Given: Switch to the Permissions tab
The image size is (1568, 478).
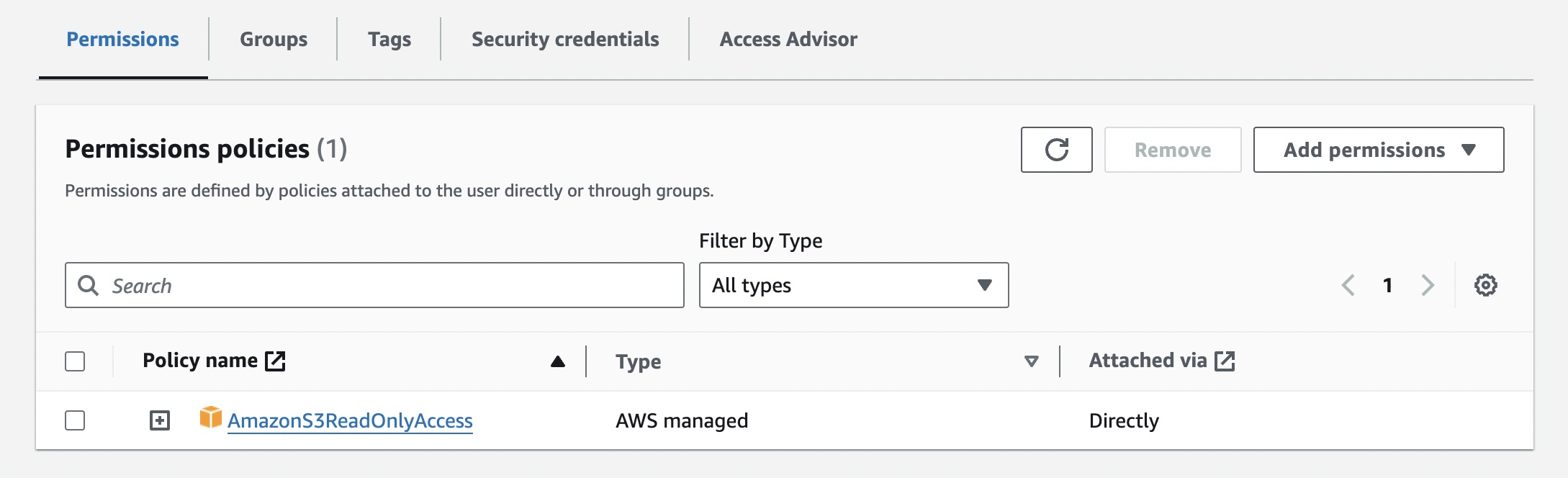Looking at the screenshot, I should [x=122, y=40].
